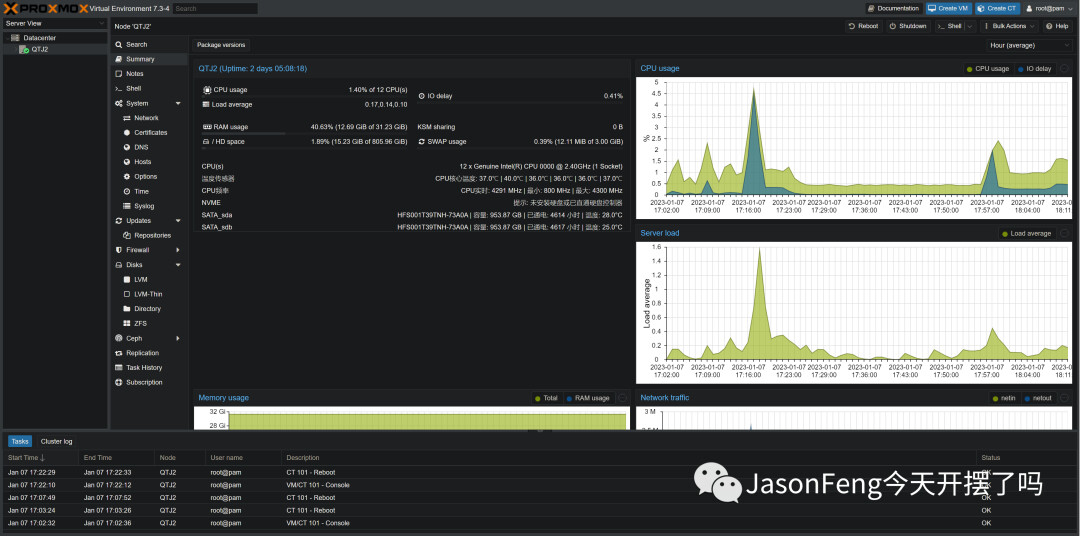Click the Certificates icon

[x=127, y=132]
